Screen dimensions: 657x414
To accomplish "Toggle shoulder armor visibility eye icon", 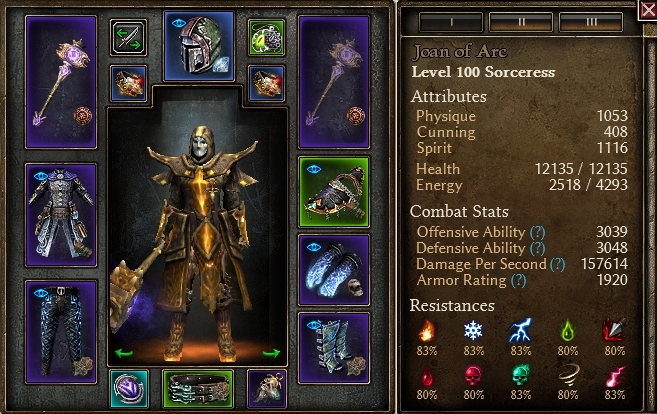I will click(313, 169).
